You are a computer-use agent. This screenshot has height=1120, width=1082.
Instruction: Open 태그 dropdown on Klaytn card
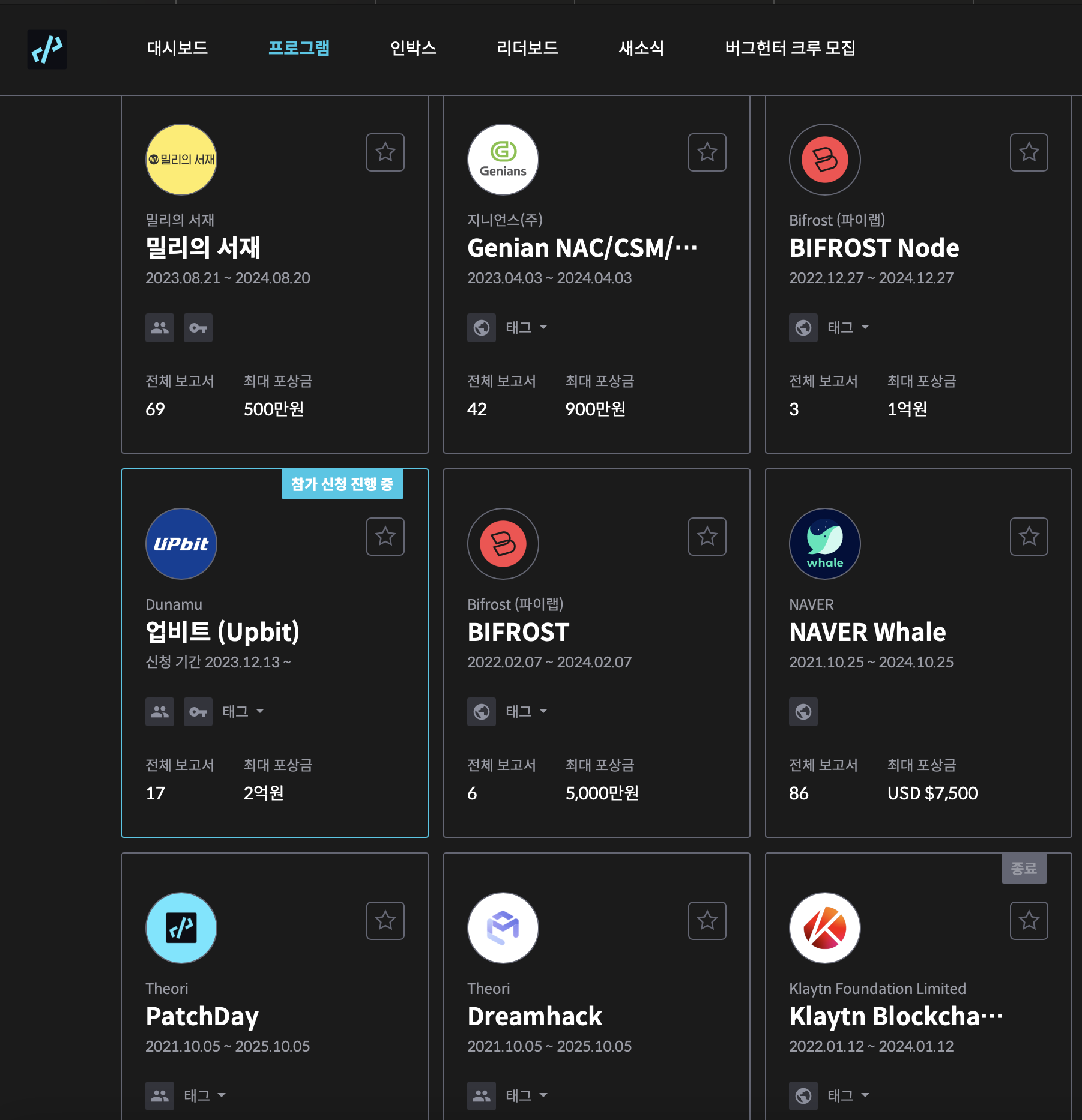(x=848, y=1096)
